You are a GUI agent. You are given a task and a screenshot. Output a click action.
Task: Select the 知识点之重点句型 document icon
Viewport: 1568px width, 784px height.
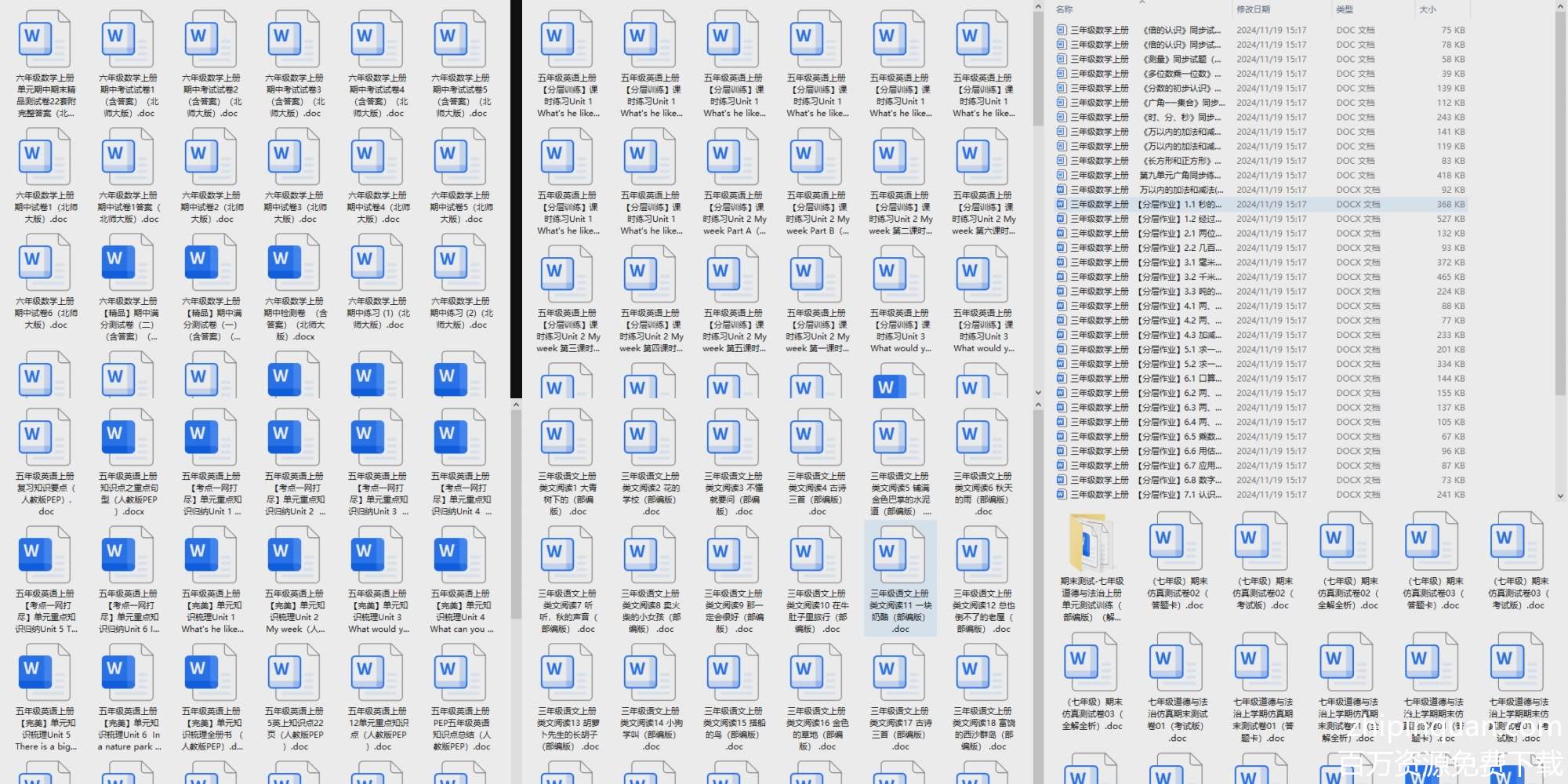[x=127, y=437]
